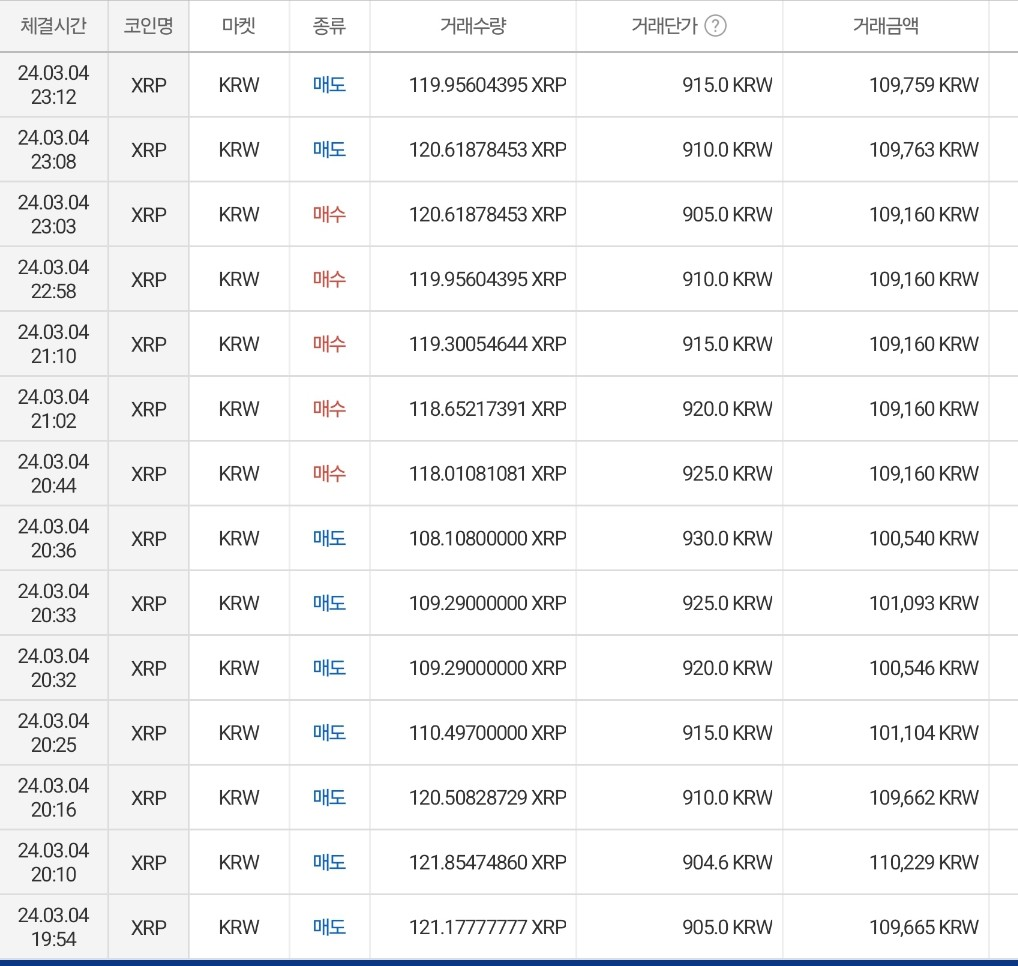Click XRP coin name in 20:25 row
1018x966 pixels.
click(x=149, y=733)
